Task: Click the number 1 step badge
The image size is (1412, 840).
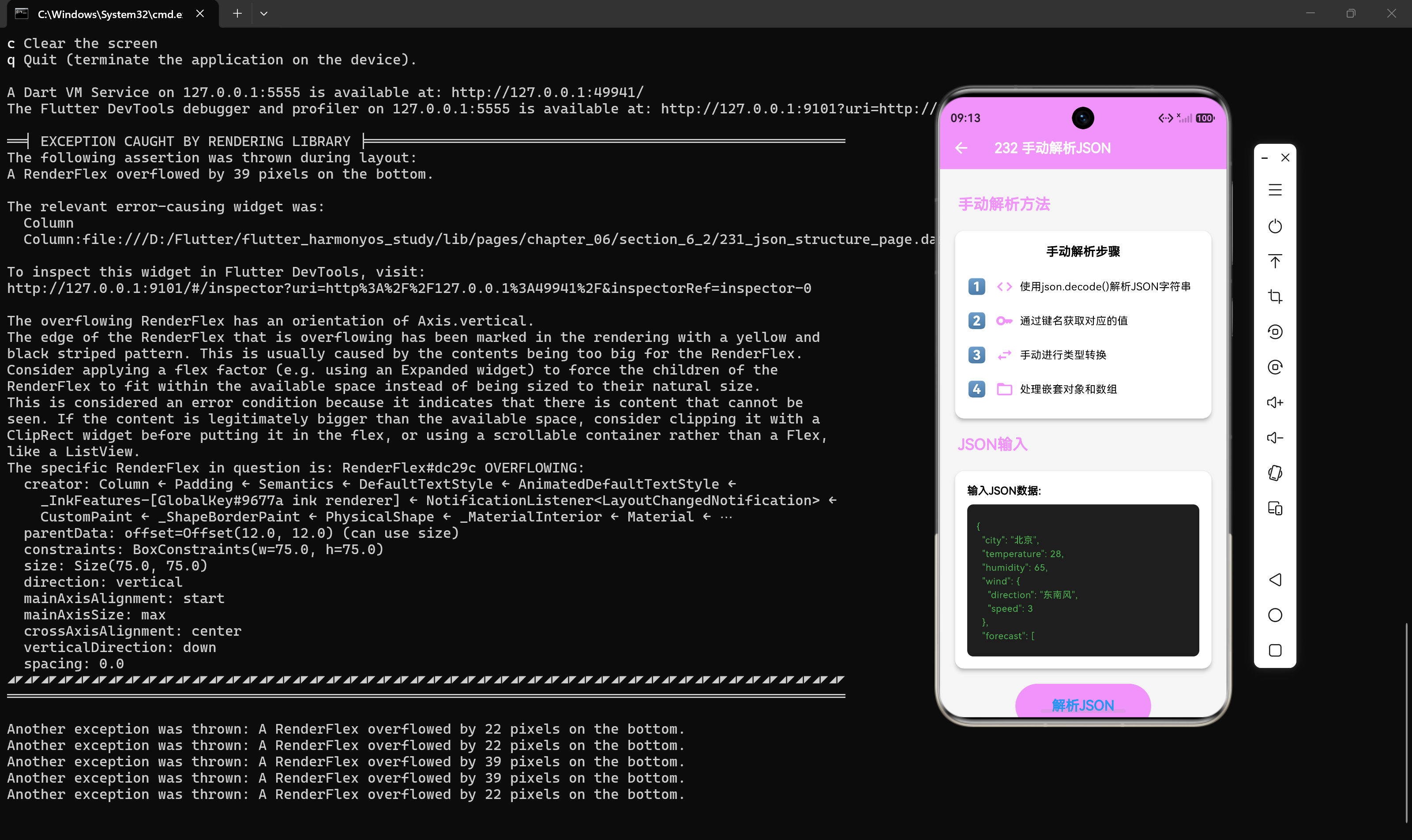Action: (x=976, y=287)
